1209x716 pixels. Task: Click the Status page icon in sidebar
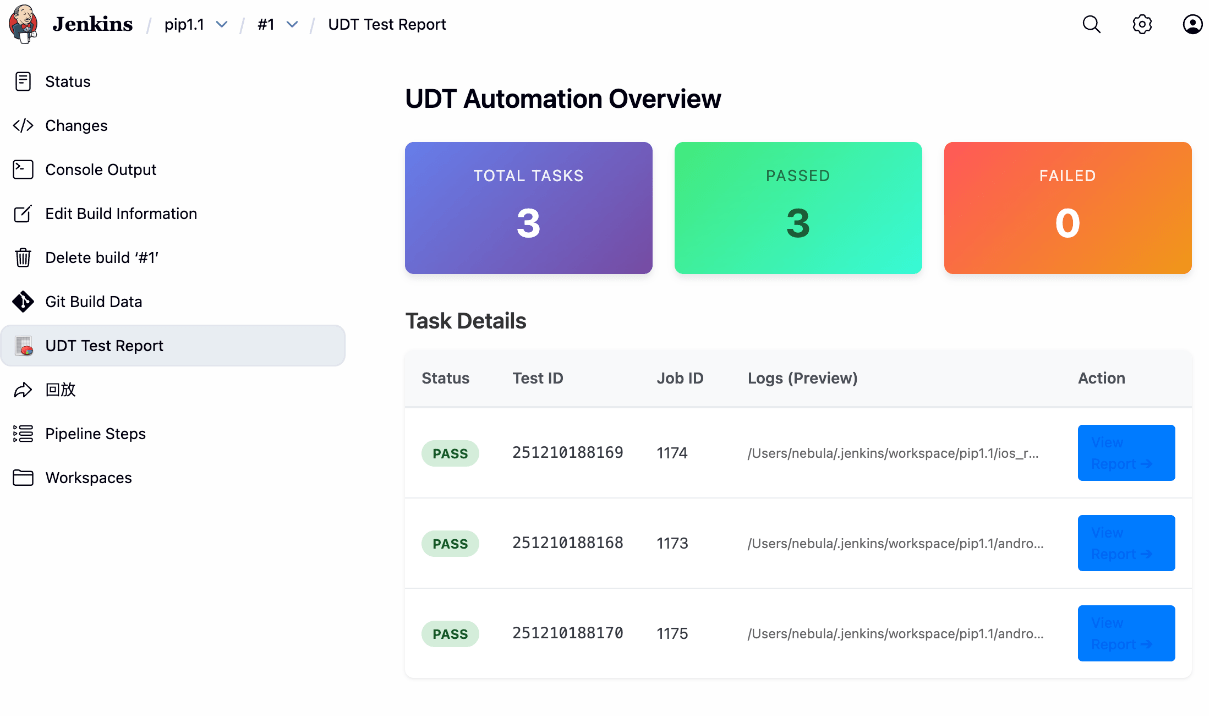(23, 82)
